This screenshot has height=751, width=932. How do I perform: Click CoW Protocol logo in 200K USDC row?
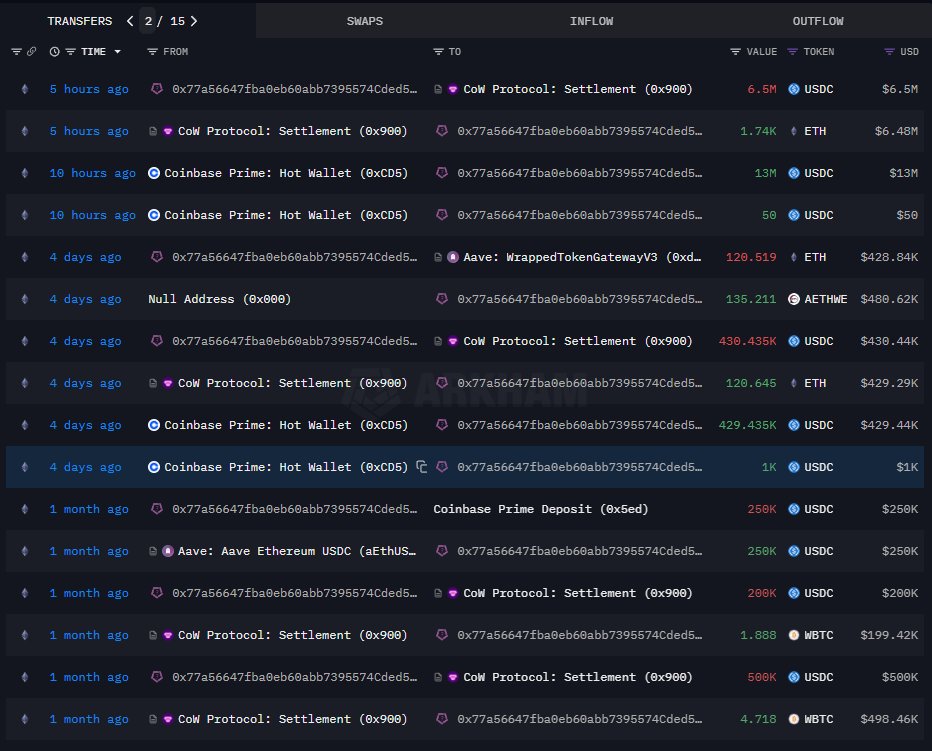[x=453, y=593]
